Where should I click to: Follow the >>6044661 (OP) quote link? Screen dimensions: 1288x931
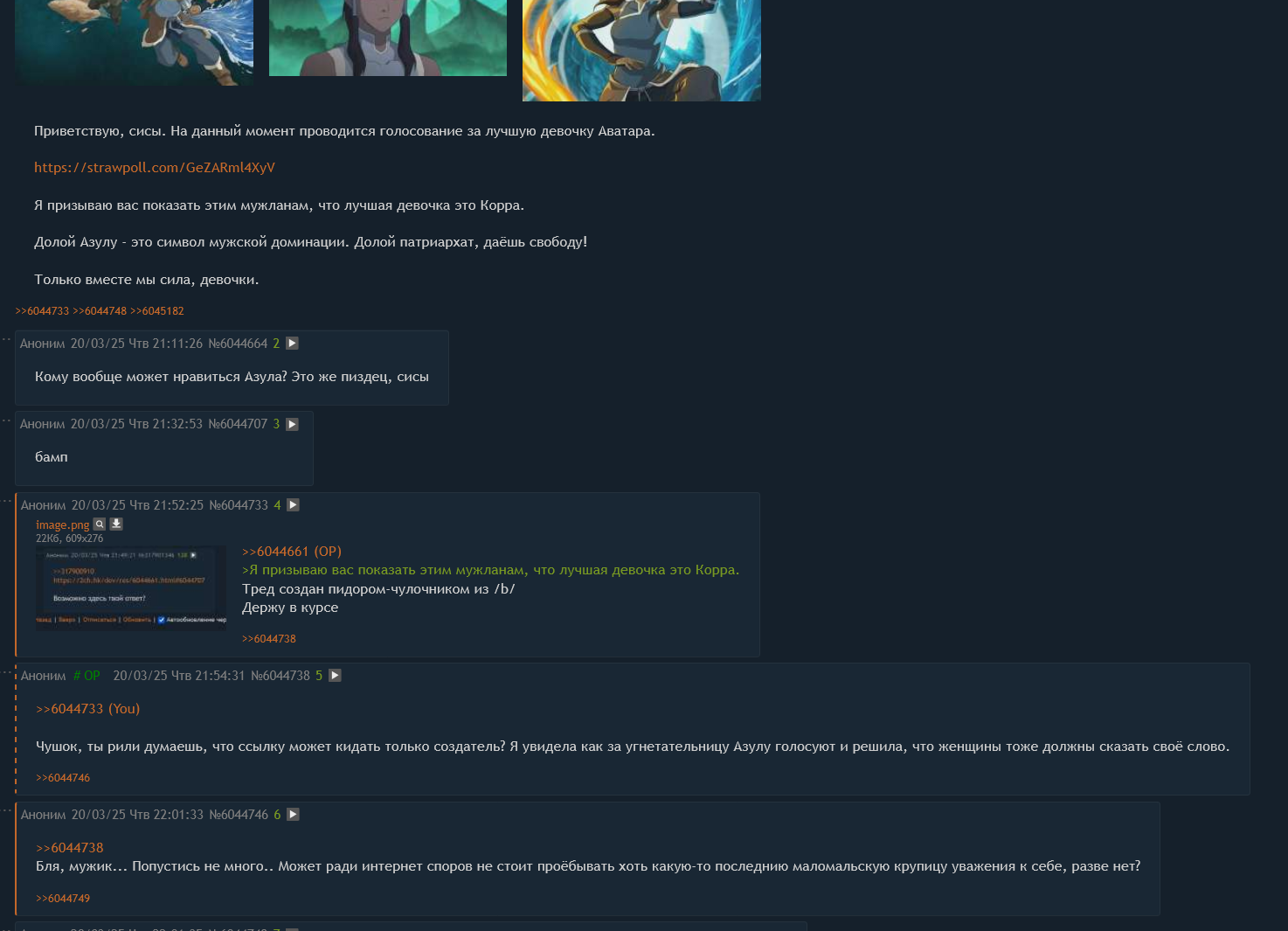pos(292,552)
